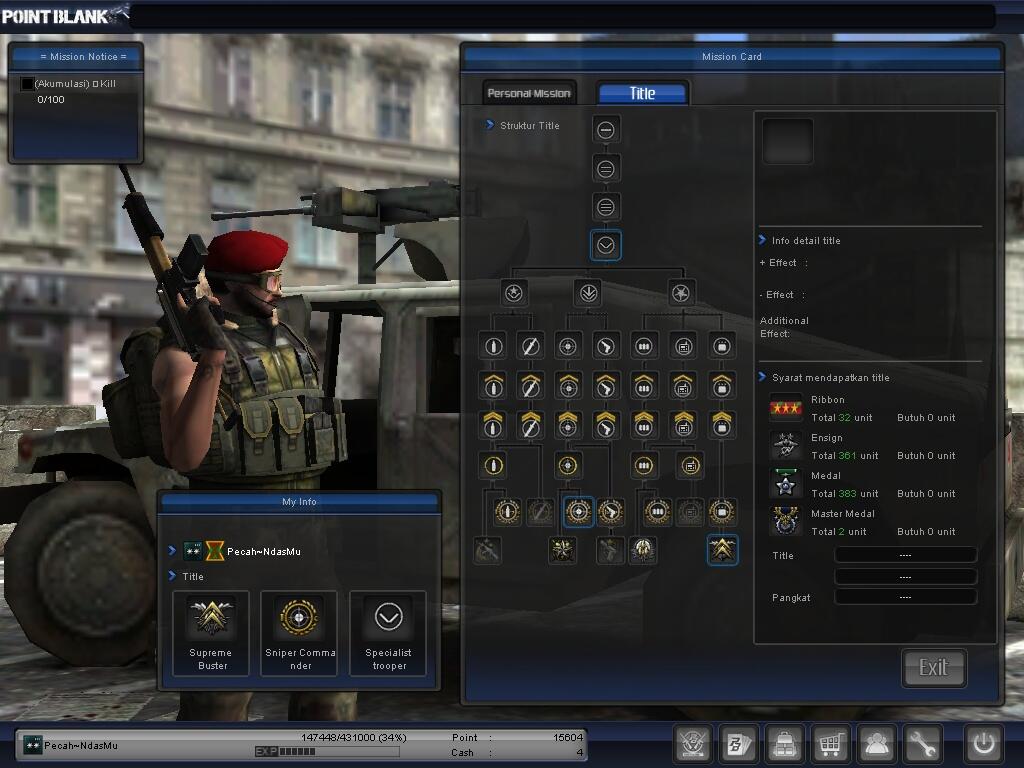Select the gold starburst title in bottom row
1024x768 pixels.
[562, 551]
